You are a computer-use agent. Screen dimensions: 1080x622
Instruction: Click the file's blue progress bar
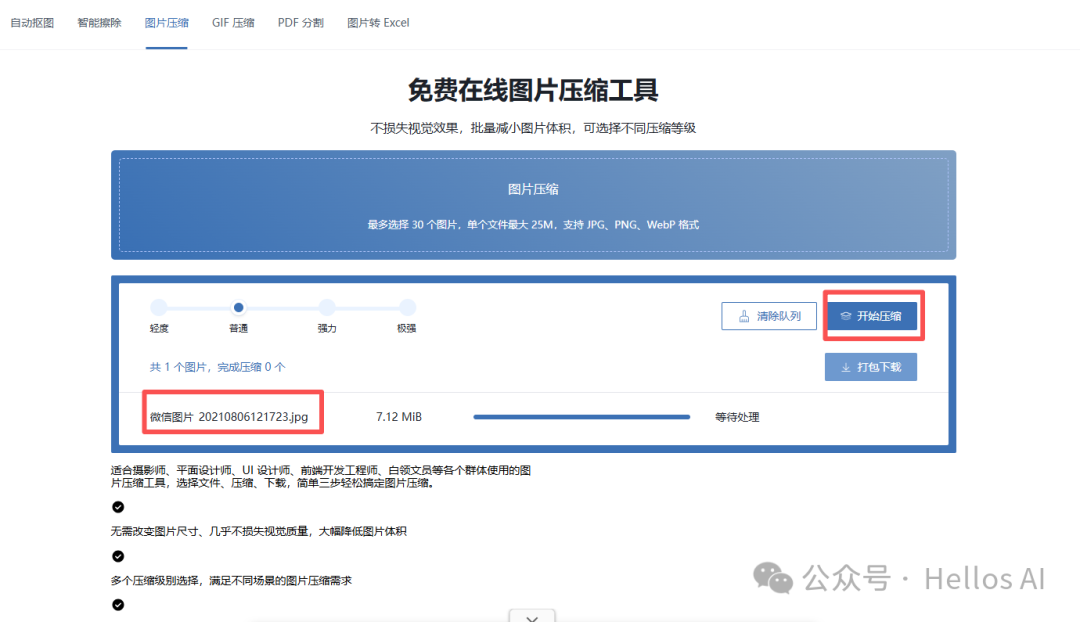[581, 416]
